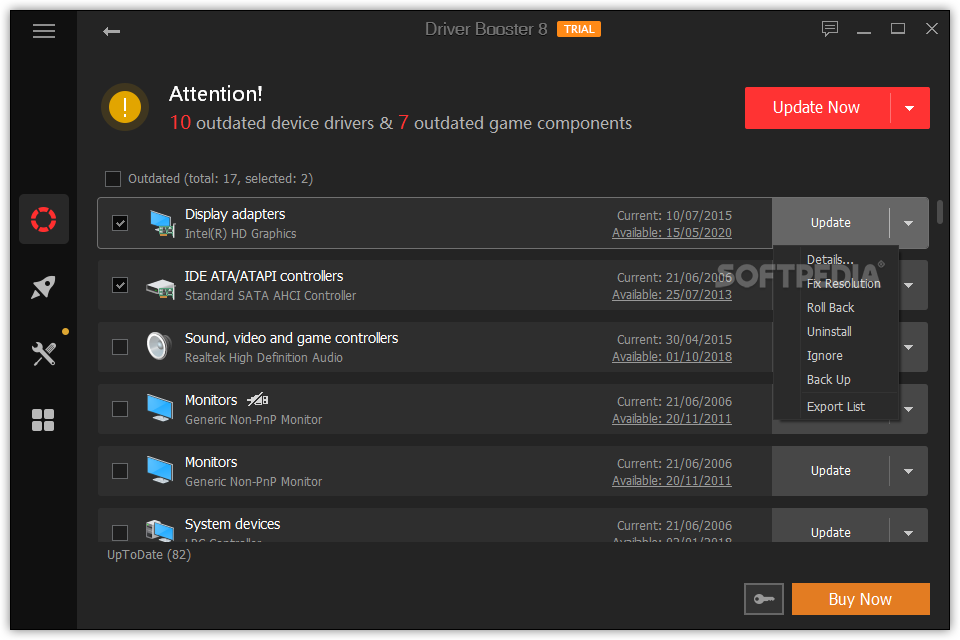Click Update for System devices
The width and height of the screenshot is (960, 640).
pyautogui.click(x=830, y=532)
